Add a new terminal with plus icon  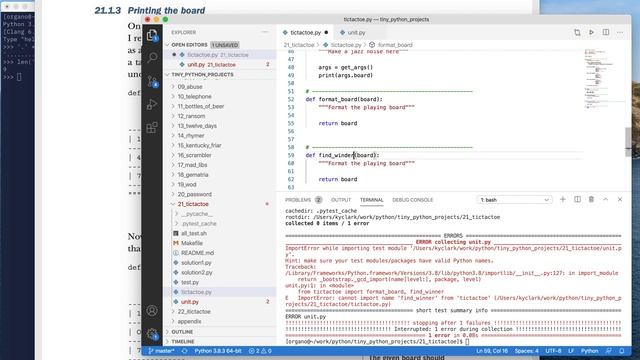pos(563,199)
